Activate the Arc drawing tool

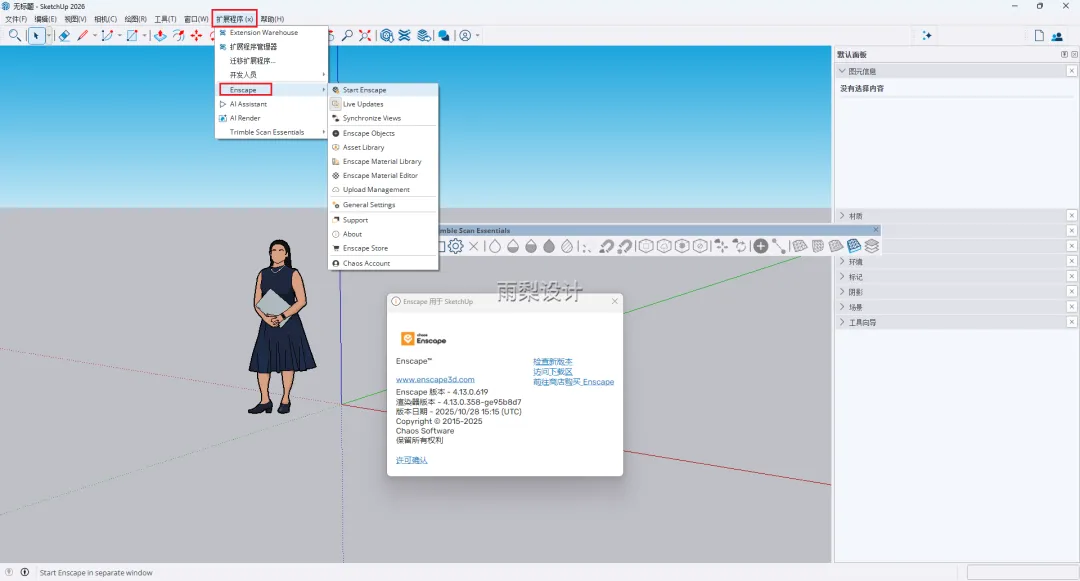click(x=107, y=35)
